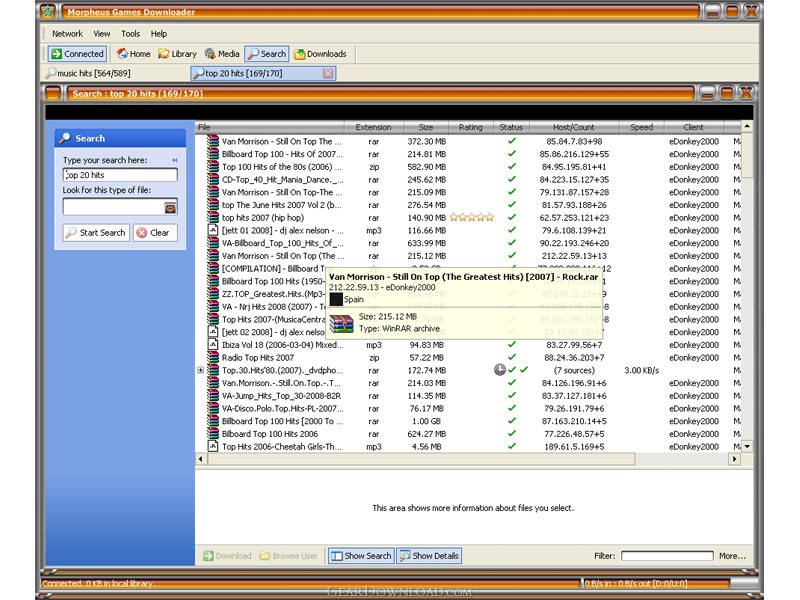
Task: Click zip icon of Top 100 Hits of the 80s
Action: (x=213, y=167)
